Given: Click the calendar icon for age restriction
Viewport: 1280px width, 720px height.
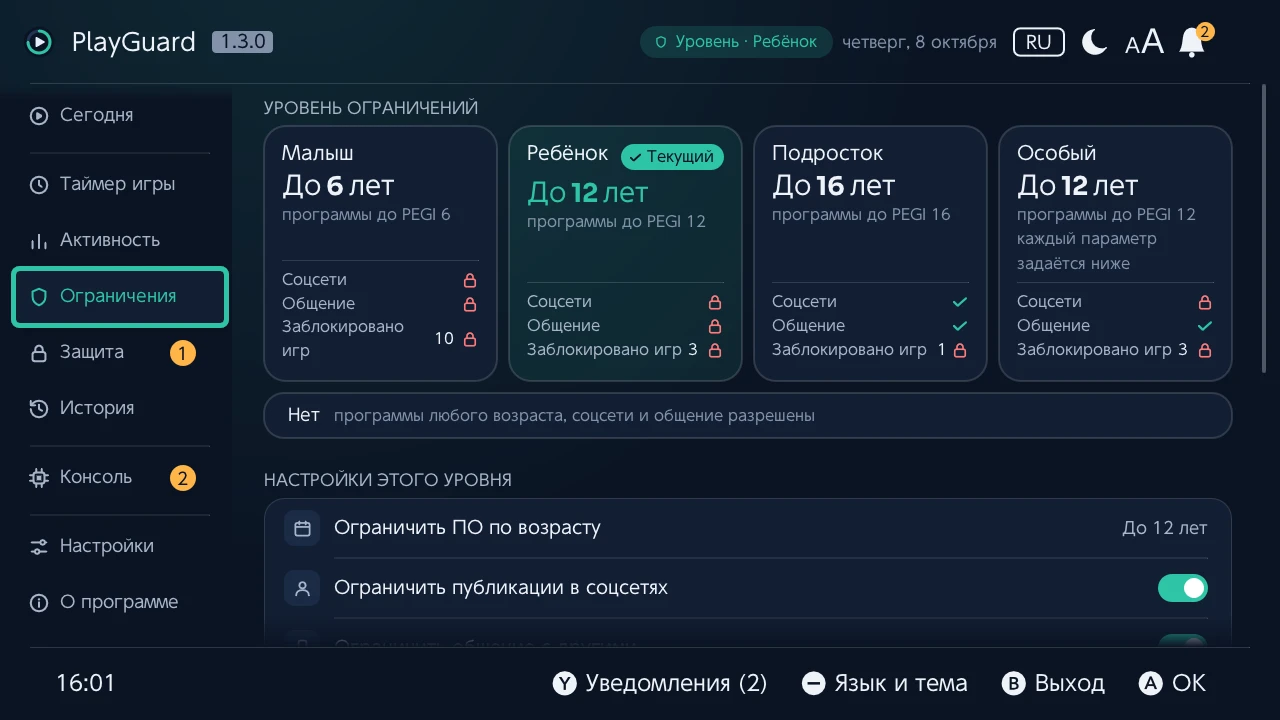Looking at the screenshot, I should [302, 528].
